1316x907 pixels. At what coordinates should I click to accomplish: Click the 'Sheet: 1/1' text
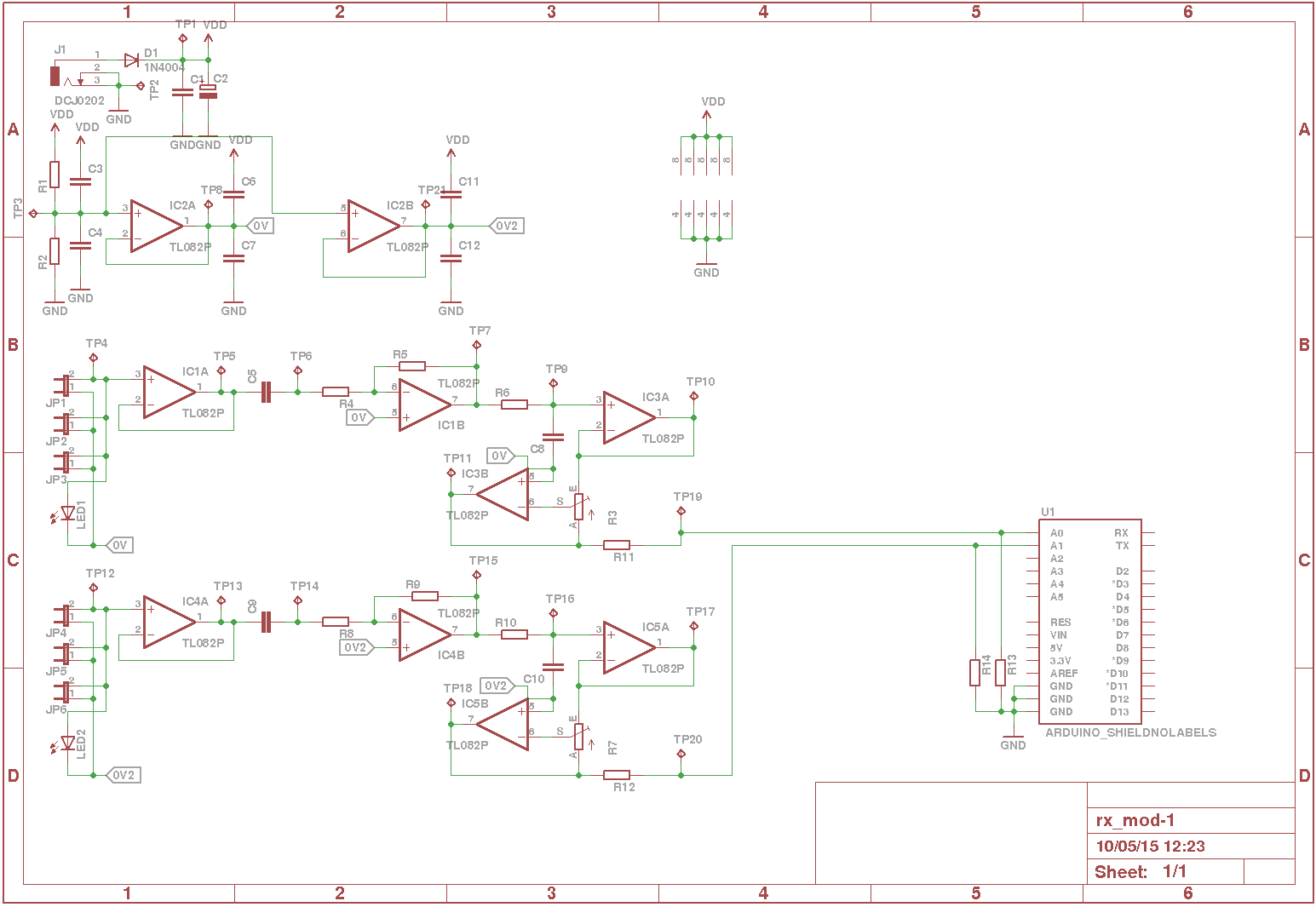[1141, 872]
